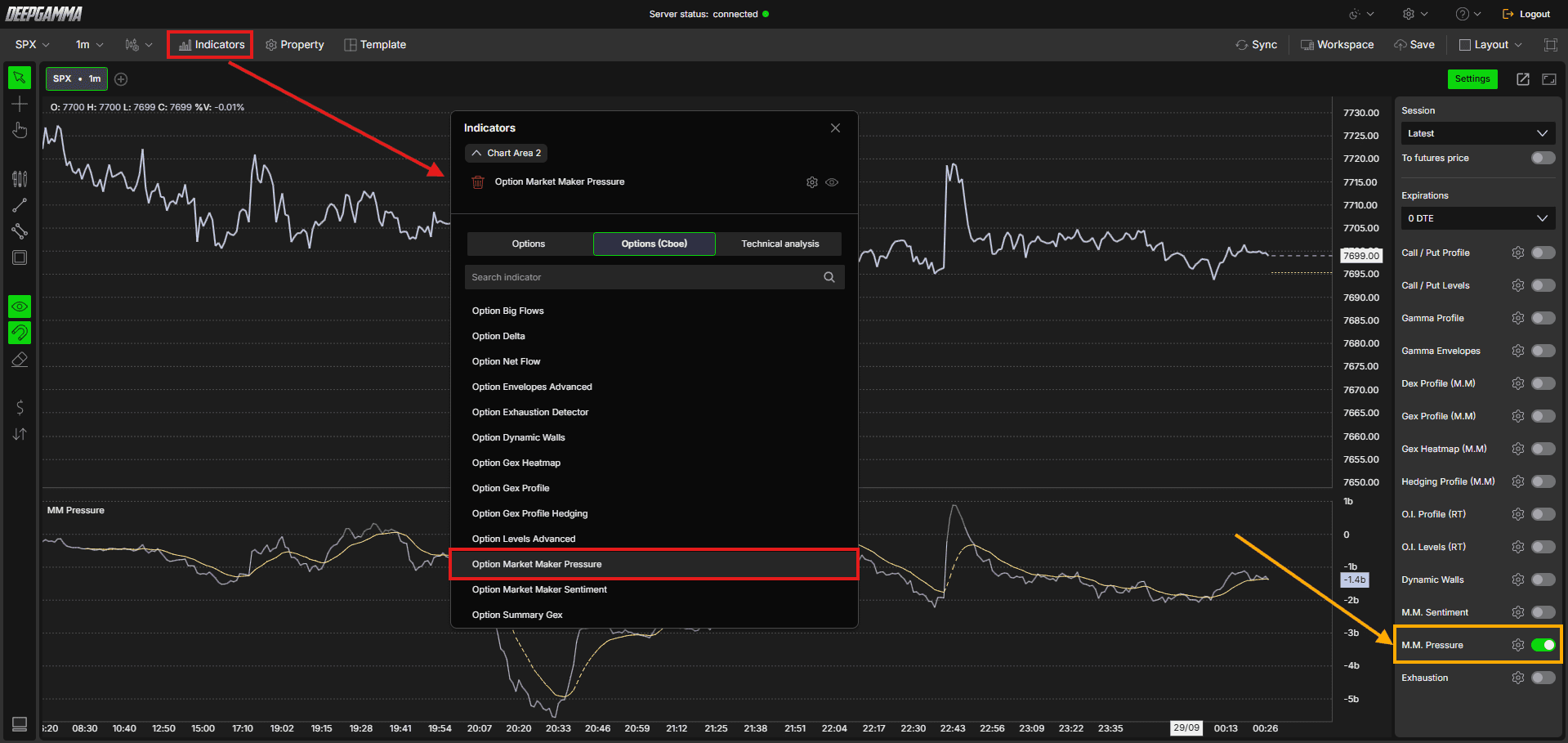Open gear settings for Dynamic Walls
Screen dimensions: 1568x743
point(1518,580)
